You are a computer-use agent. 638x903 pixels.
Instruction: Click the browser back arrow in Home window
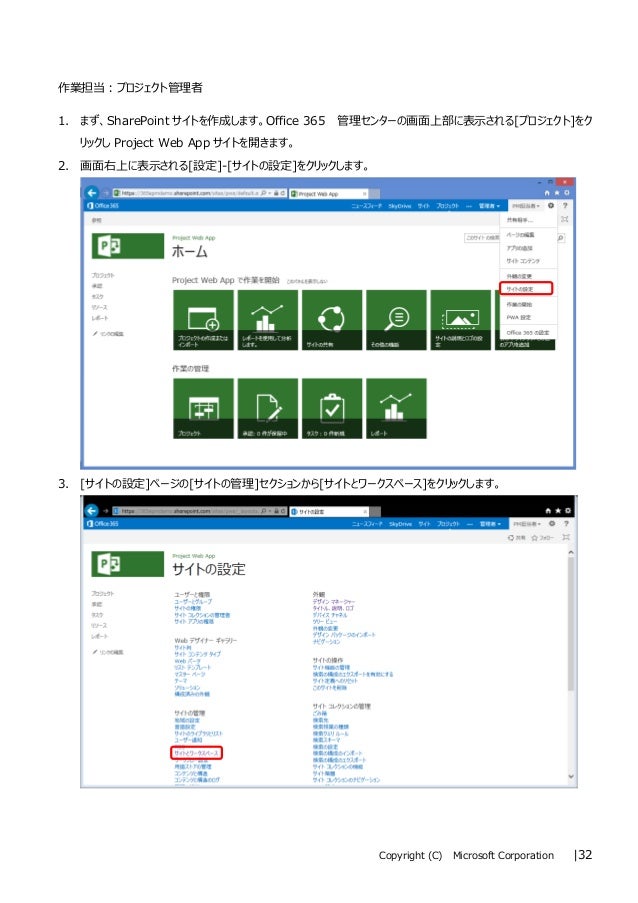pyautogui.click(x=92, y=193)
